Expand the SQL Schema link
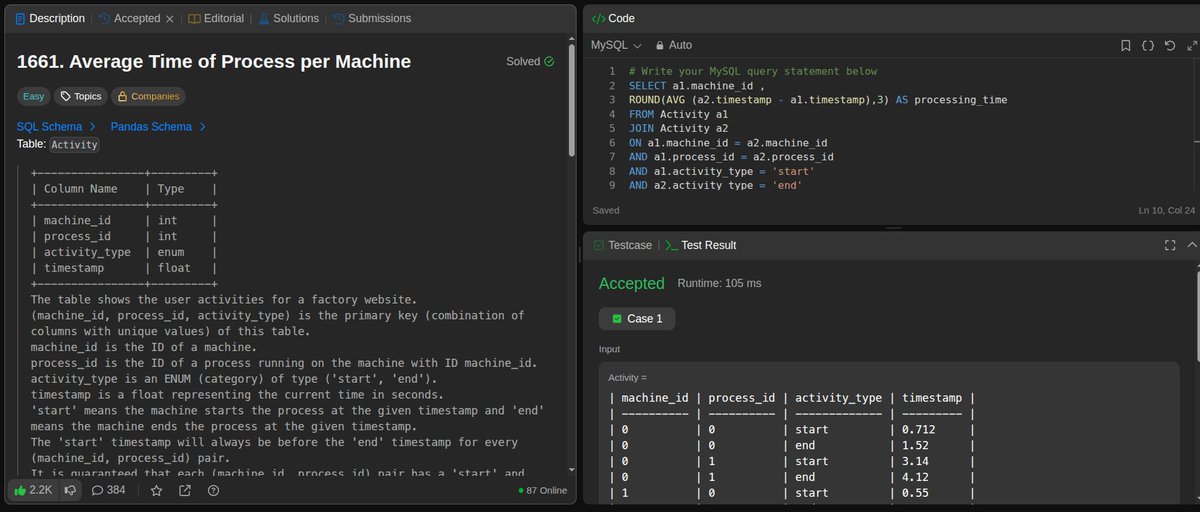The width and height of the screenshot is (1200, 512). click(x=56, y=127)
